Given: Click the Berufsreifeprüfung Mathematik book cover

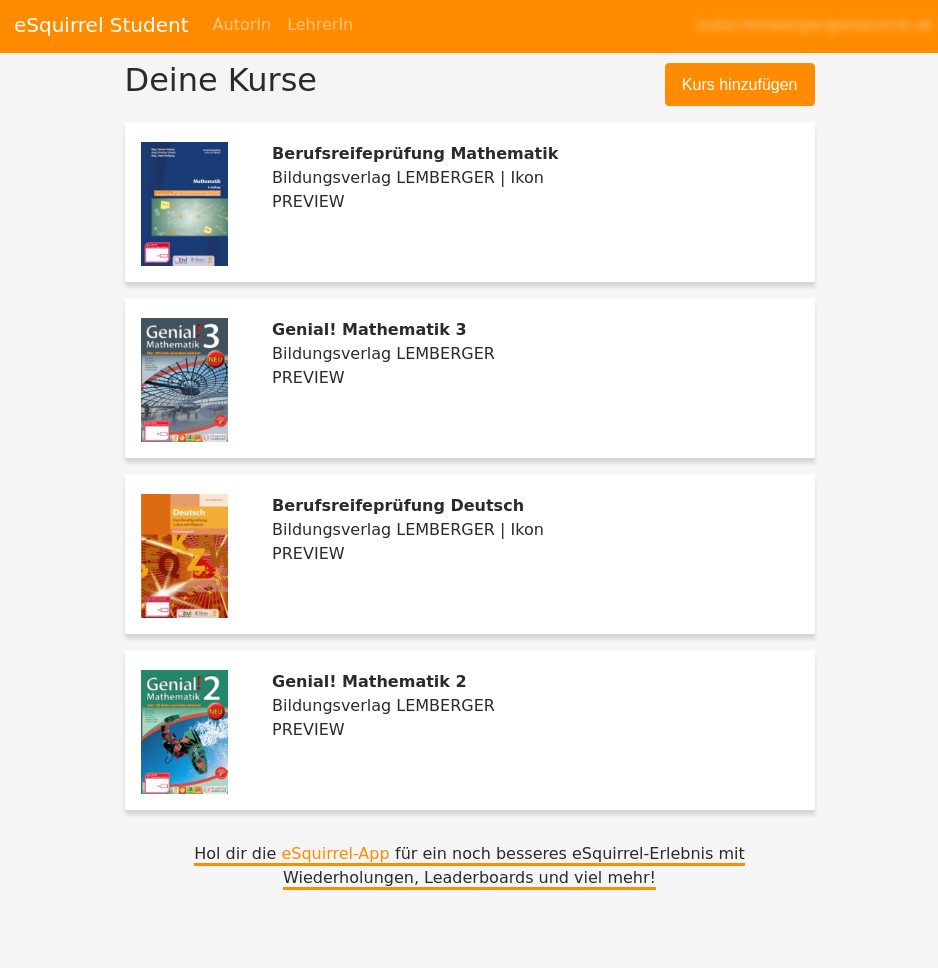Looking at the screenshot, I should [184, 204].
